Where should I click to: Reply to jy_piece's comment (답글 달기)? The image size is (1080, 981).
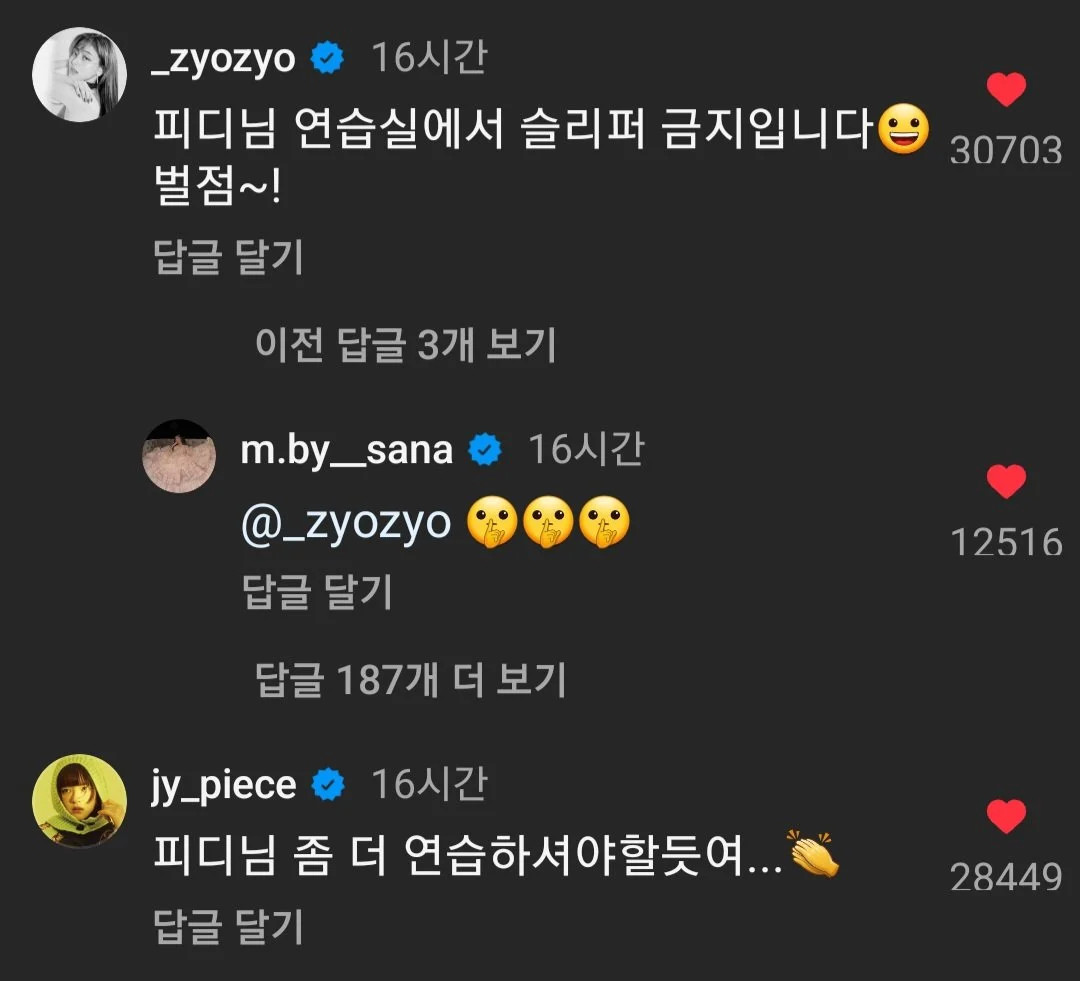[x=228, y=927]
